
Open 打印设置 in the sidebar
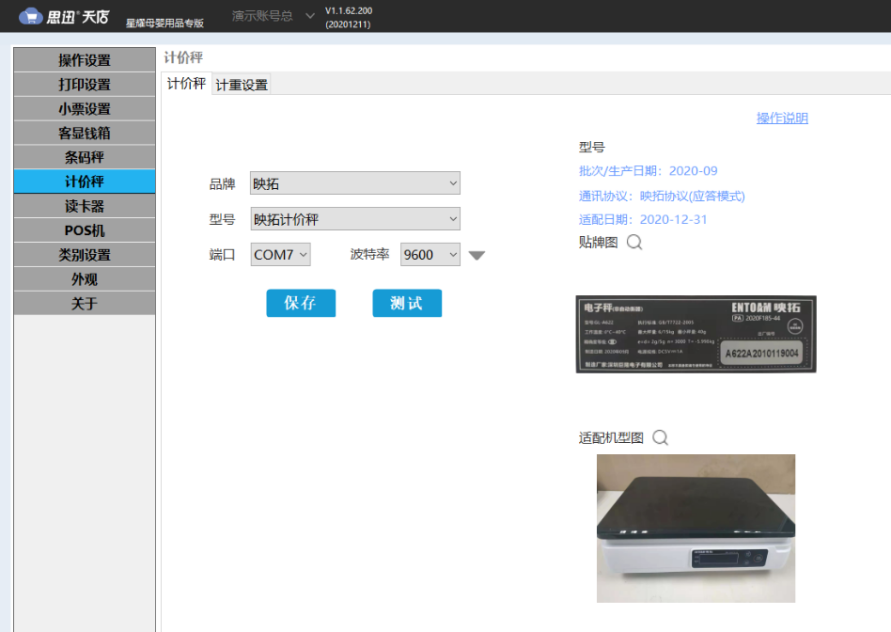(83, 84)
